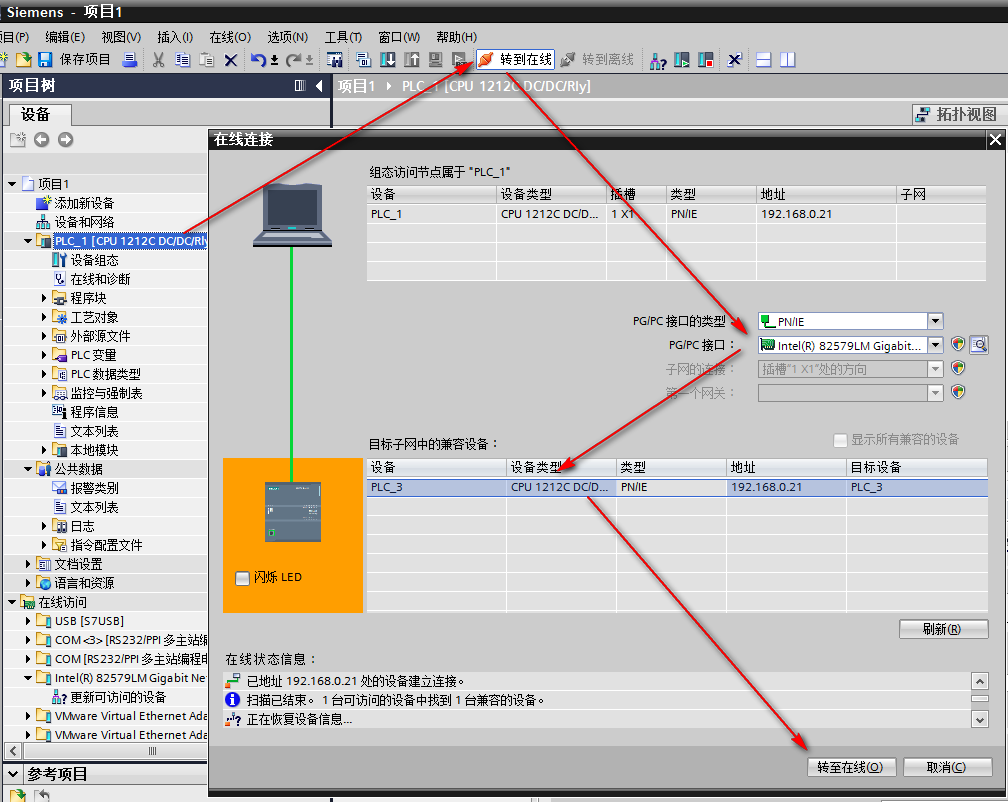Click the 取消(C) button

click(x=947, y=767)
